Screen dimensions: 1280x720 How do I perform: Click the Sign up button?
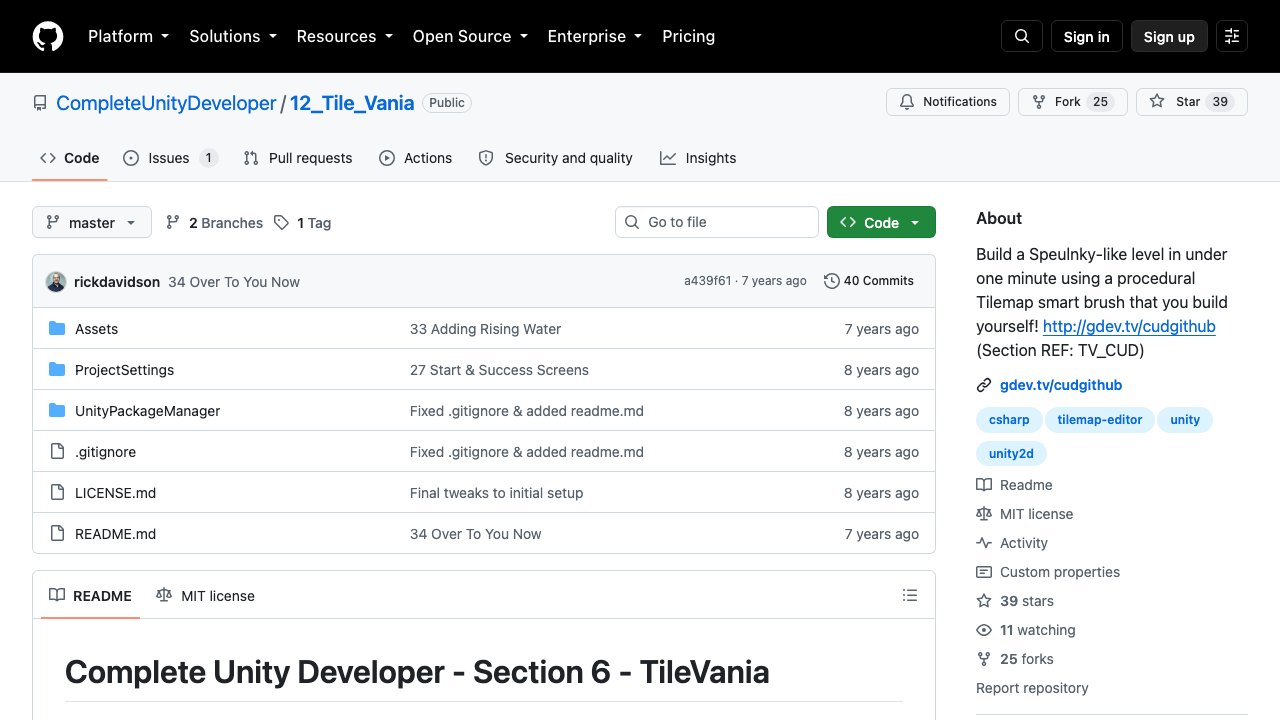point(1169,36)
